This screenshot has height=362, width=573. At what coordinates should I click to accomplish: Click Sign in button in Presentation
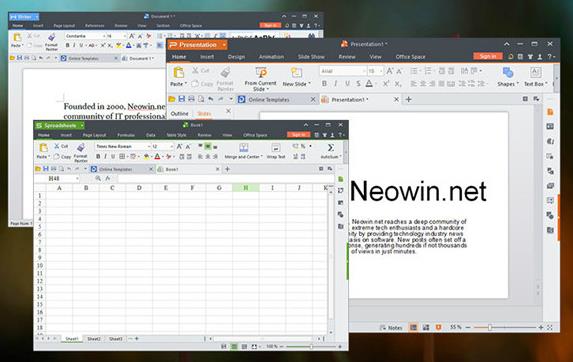[x=488, y=56]
